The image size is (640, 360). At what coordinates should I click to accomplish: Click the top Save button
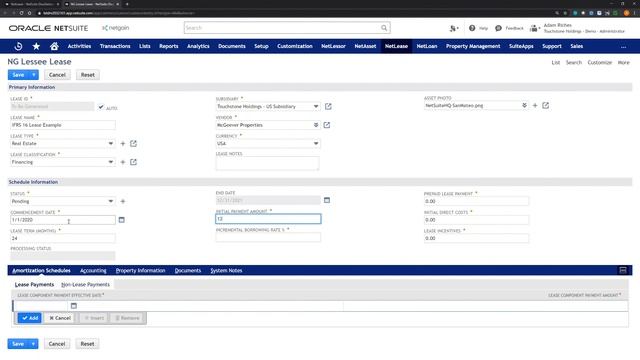(18, 75)
